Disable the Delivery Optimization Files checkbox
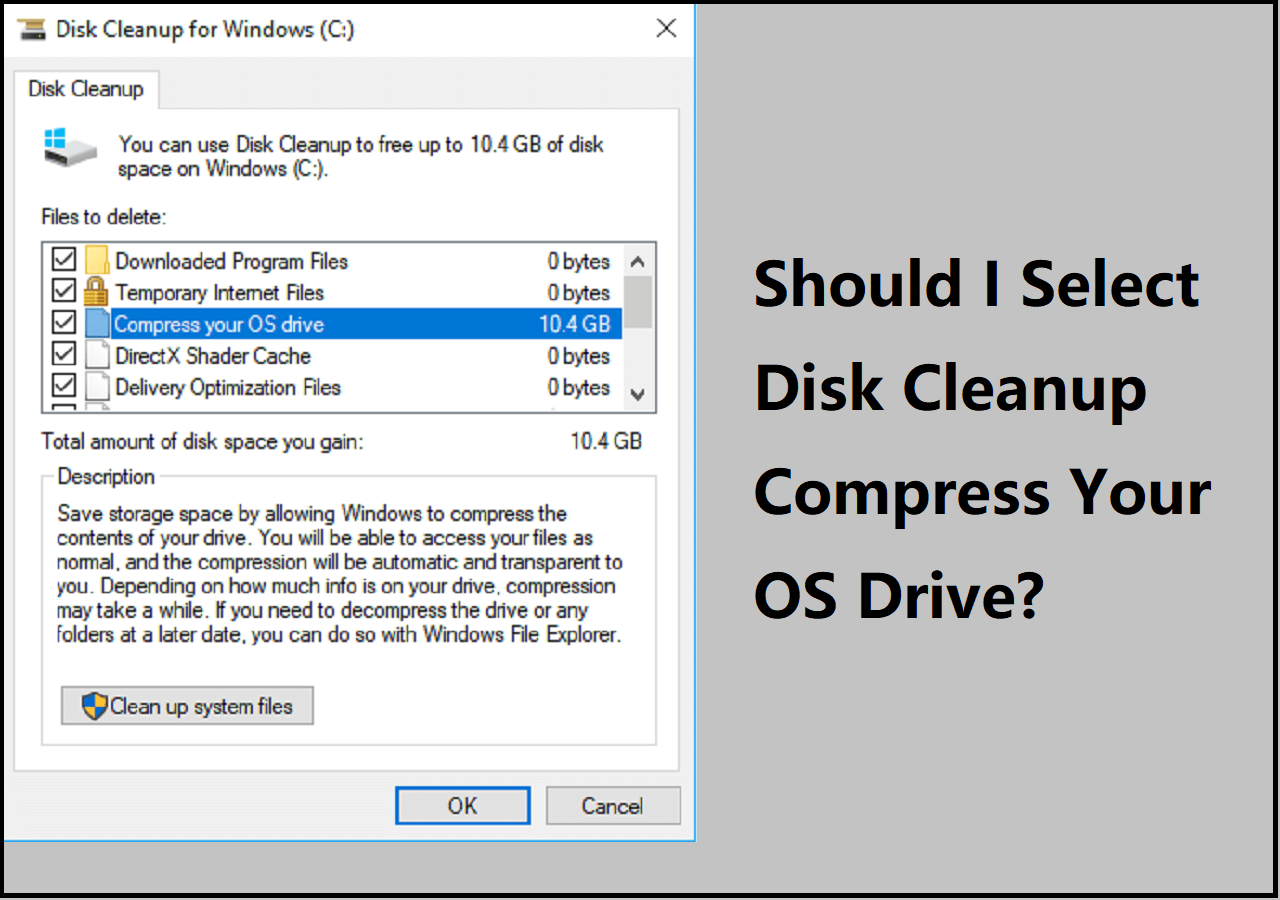Viewport: 1280px width, 900px height. click(x=64, y=386)
